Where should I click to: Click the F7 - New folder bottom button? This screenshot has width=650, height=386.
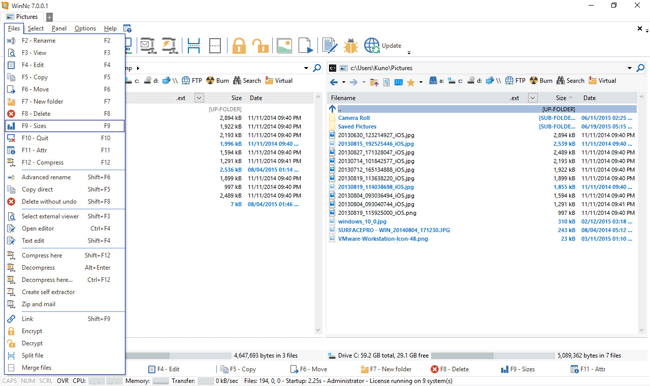(x=386, y=369)
